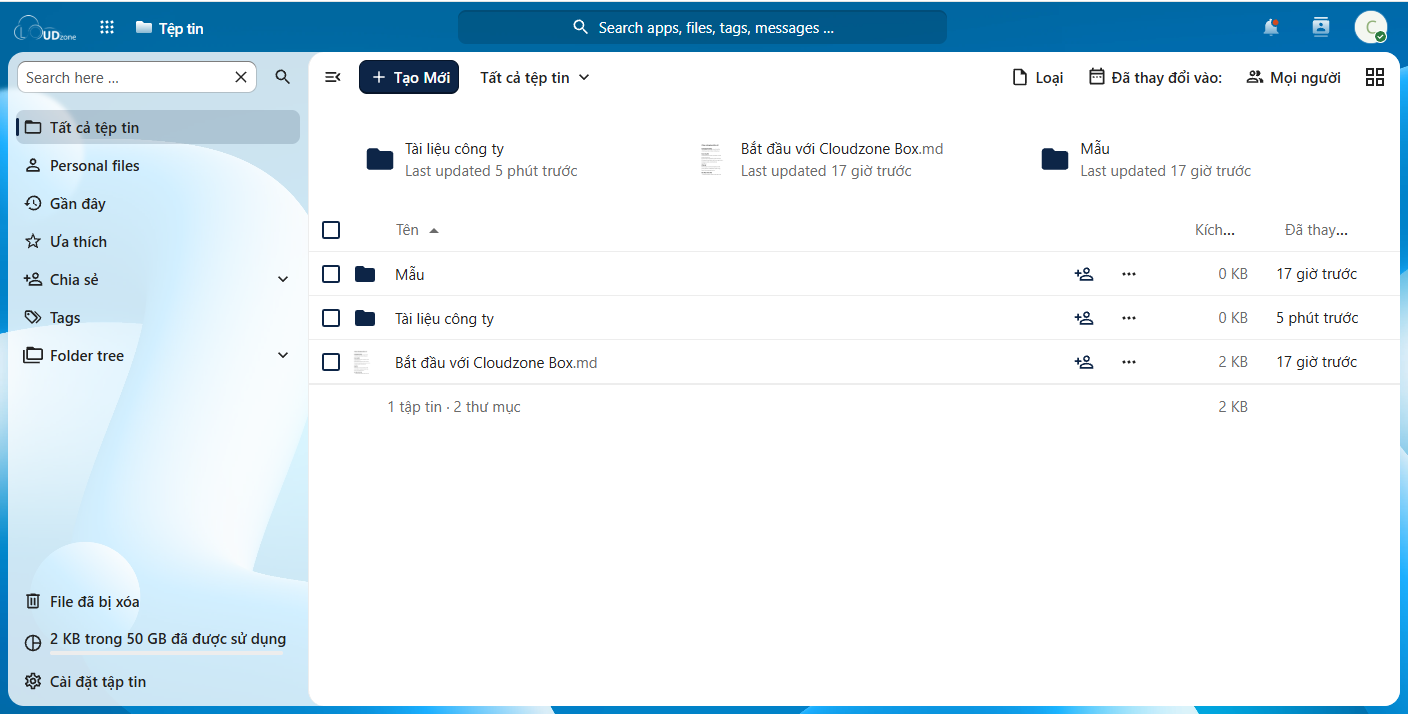
Task: Toggle the select-all files checkbox
Action: pyautogui.click(x=331, y=230)
